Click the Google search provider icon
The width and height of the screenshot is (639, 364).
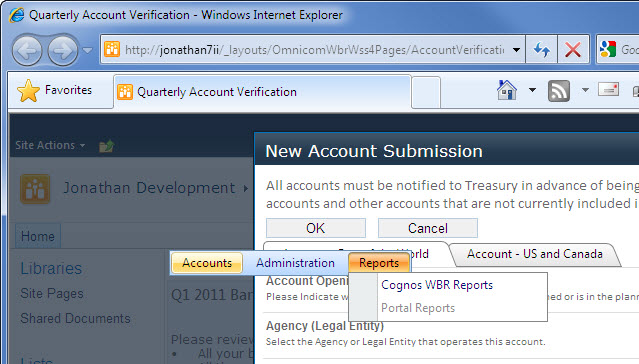[608, 49]
